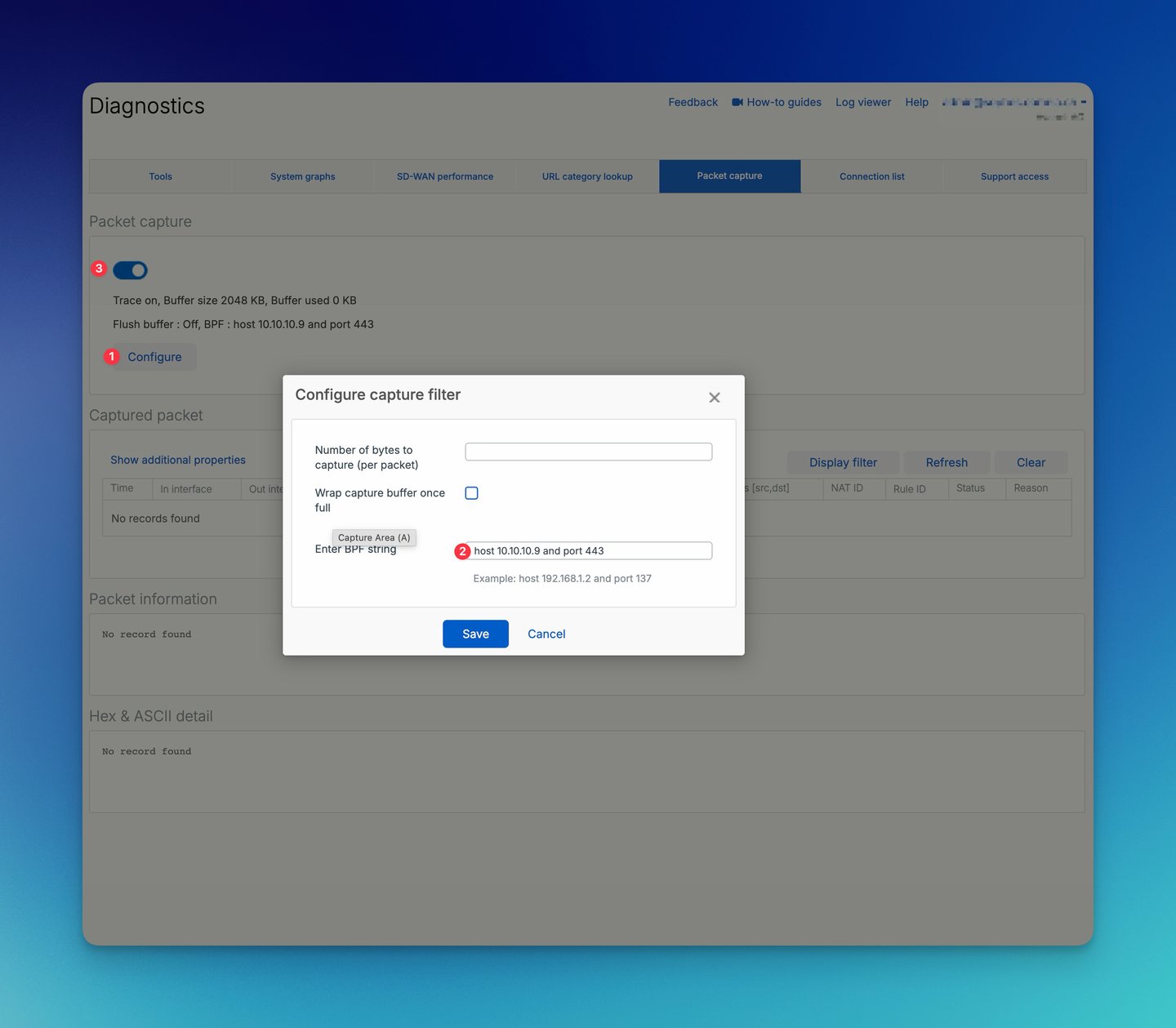This screenshot has width=1176, height=1028.
Task: Click the Flush buffer BPF status text
Action: (243, 324)
